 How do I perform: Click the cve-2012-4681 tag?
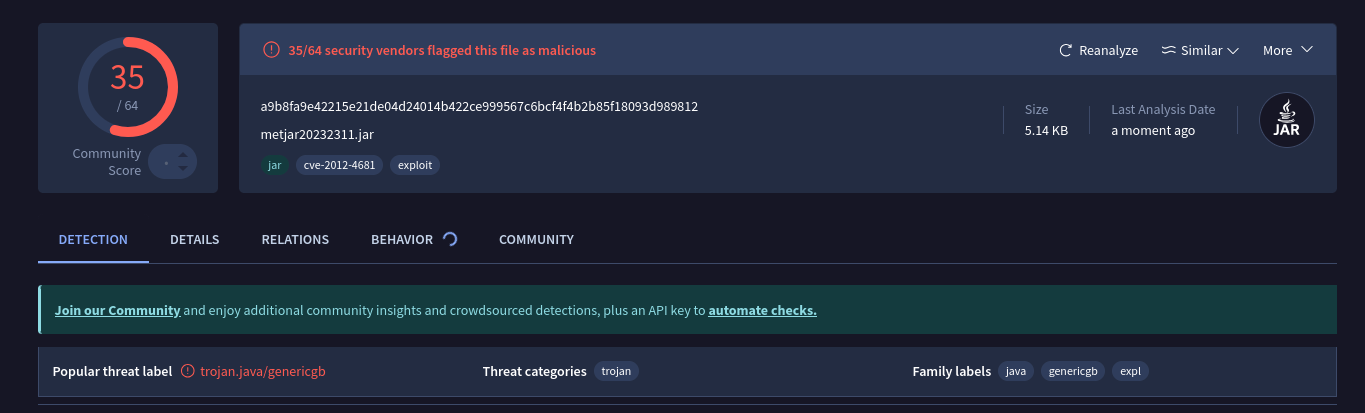pos(339,165)
